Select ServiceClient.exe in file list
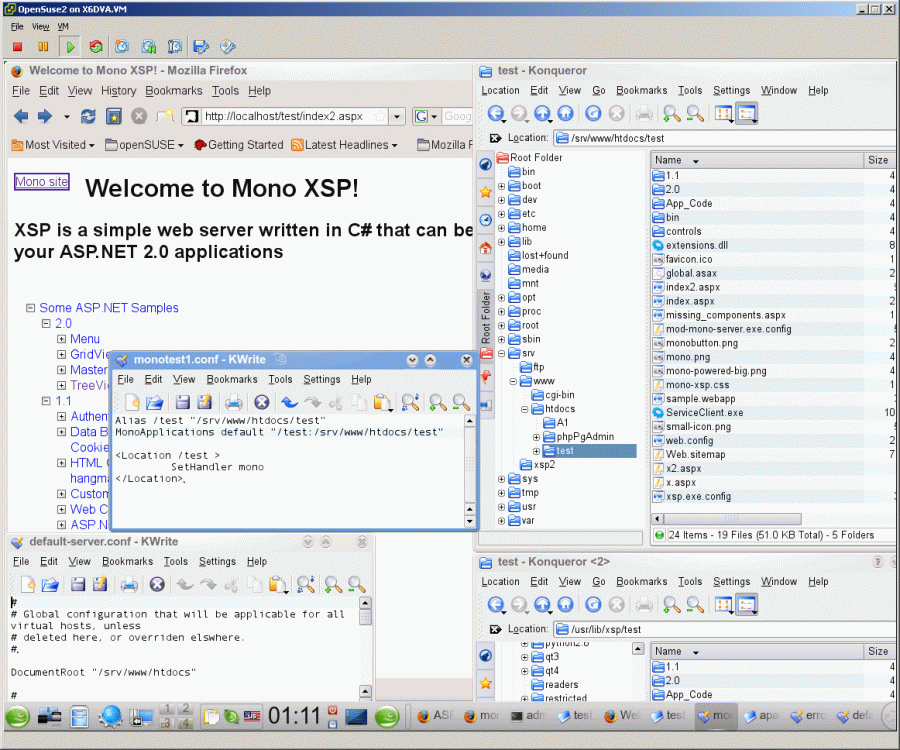This screenshot has width=900, height=750. coord(704,413)
